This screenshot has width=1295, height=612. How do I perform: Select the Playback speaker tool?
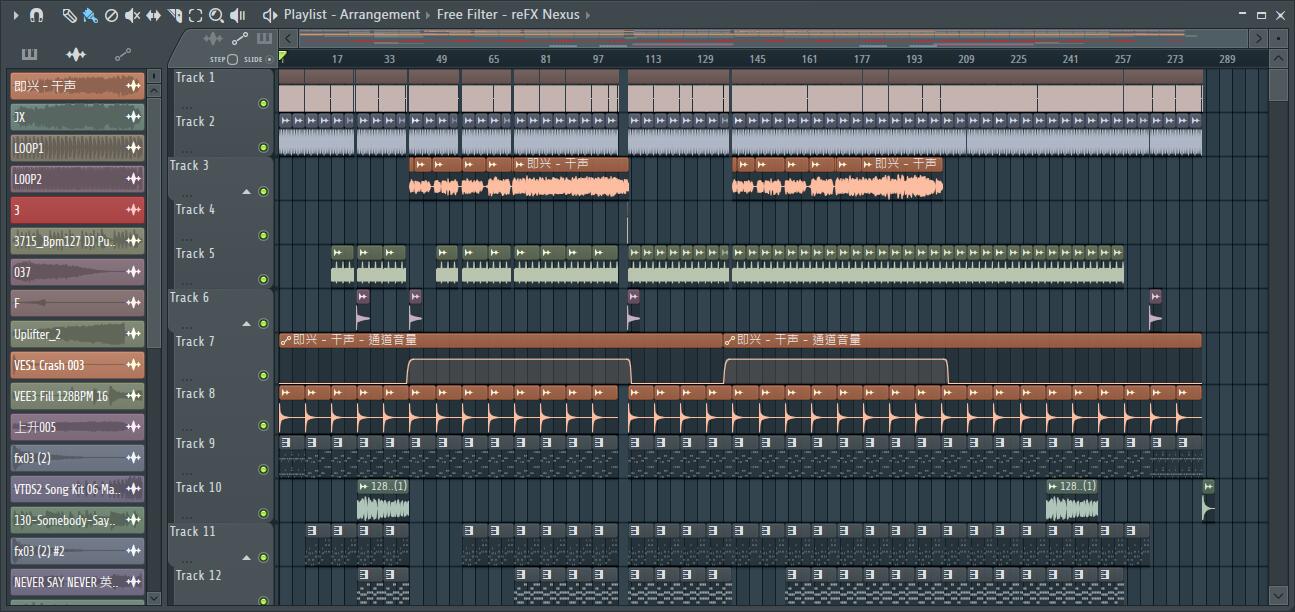click(238, 15)
